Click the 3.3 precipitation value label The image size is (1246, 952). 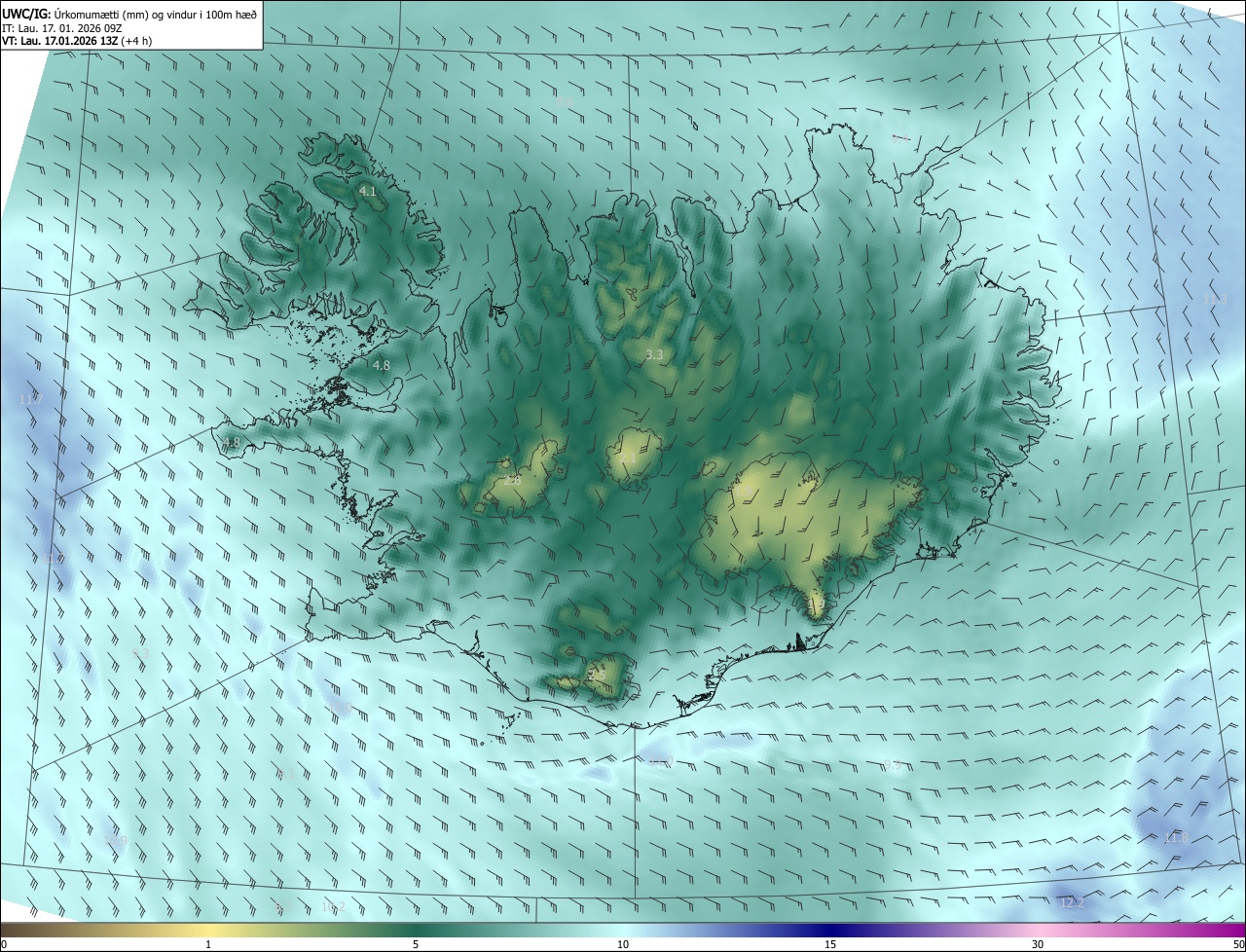[654, 355]
